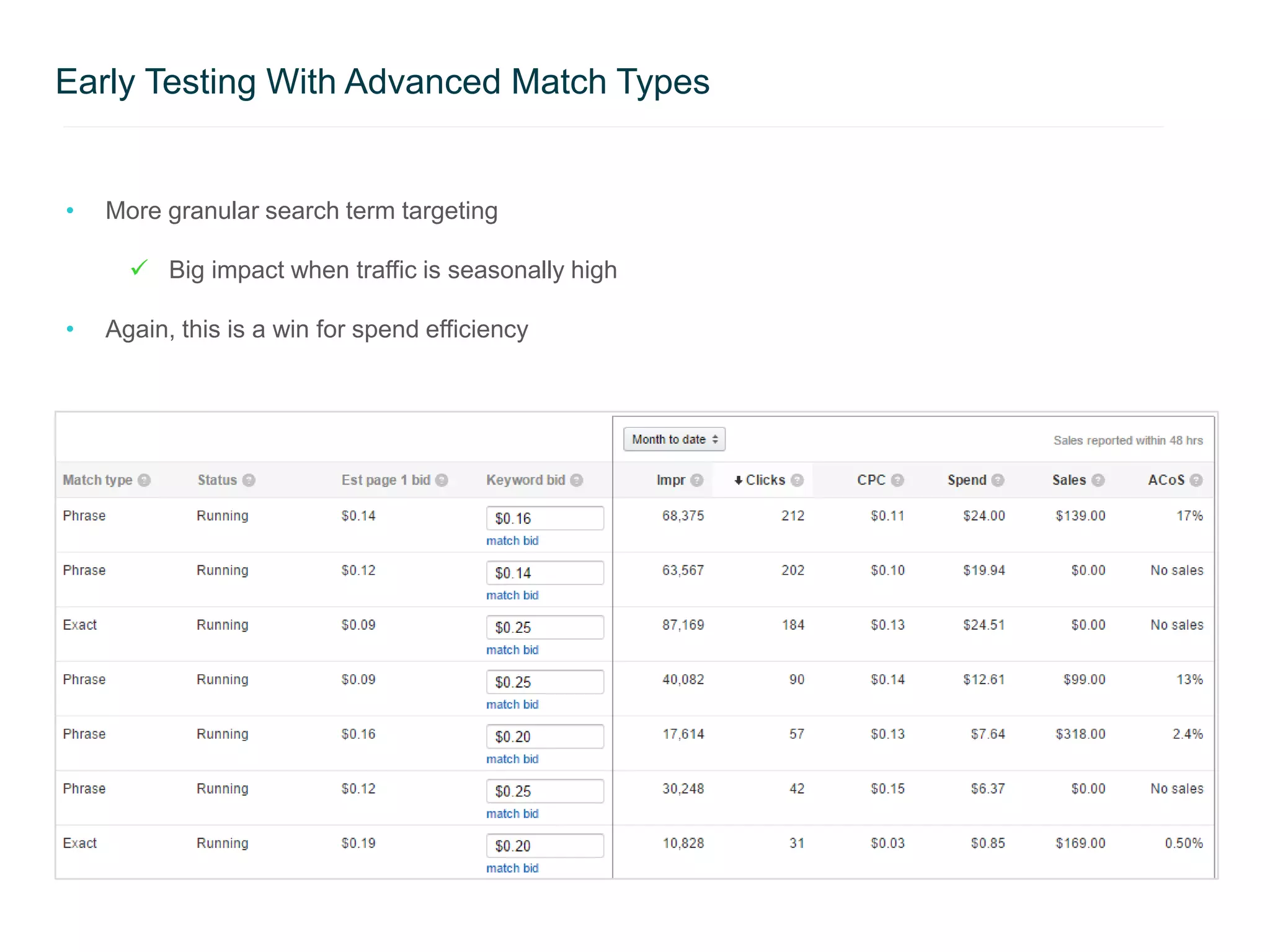Click keyword bid field in 10,828 impressions row
1270x952 pixels.
pos(544,845)
